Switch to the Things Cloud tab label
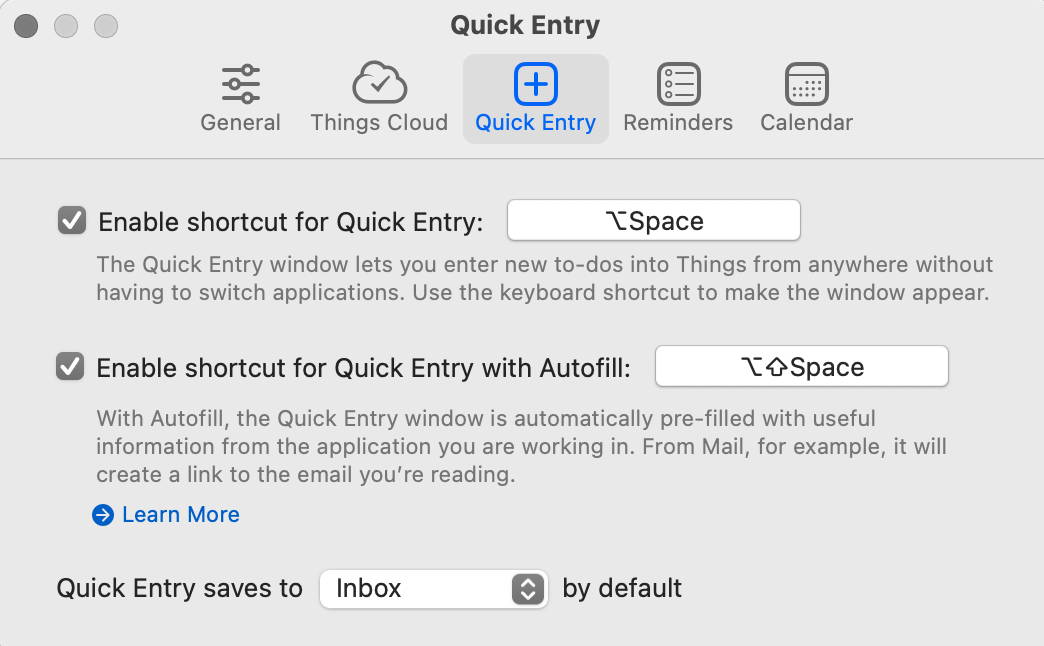Image resolution: width=1044 pixels, height=646 pixels. click(x=380, y=123)
